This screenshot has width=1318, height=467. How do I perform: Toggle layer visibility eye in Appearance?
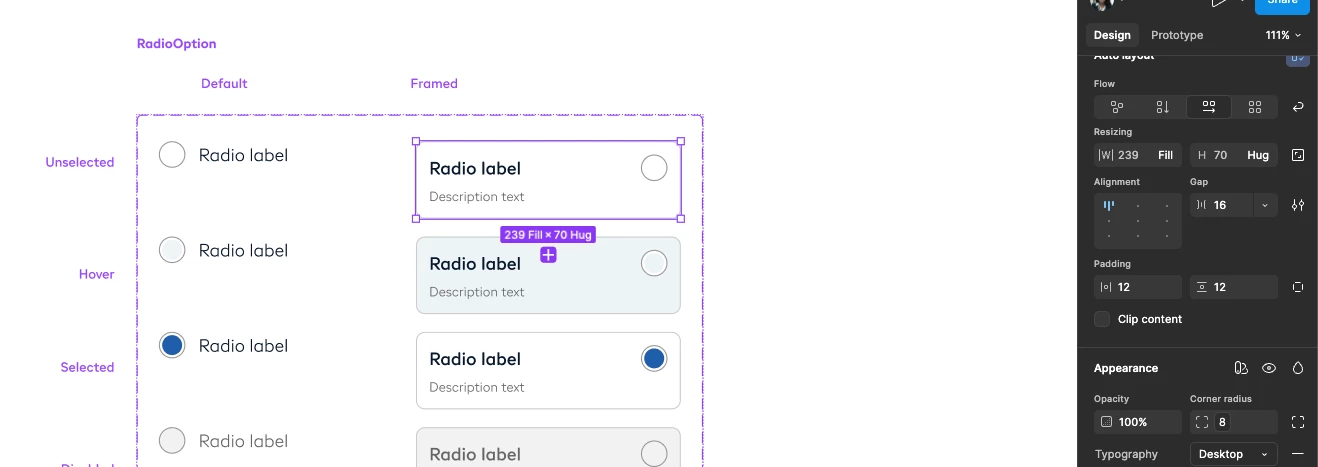click(x=1269, y=368)
